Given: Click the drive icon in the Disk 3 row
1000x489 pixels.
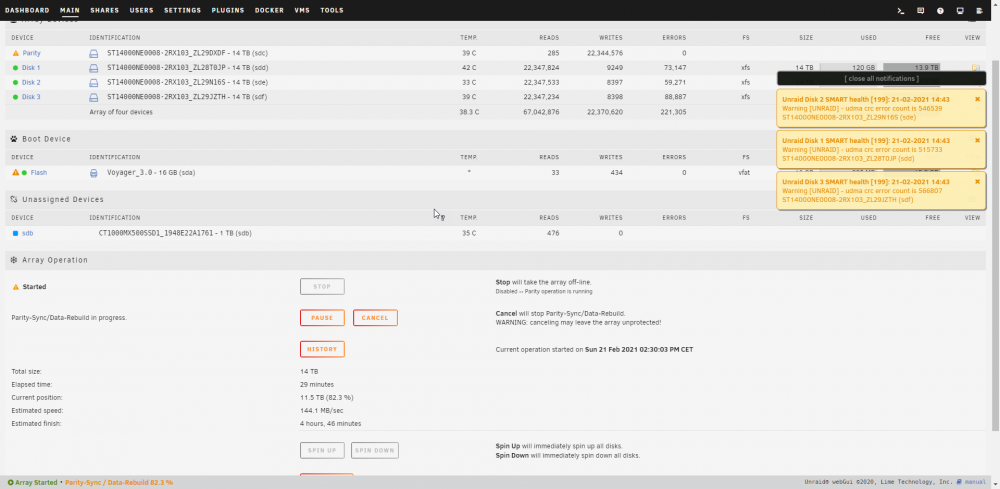Looking at the screenshot, I should [x=94, y=97].
